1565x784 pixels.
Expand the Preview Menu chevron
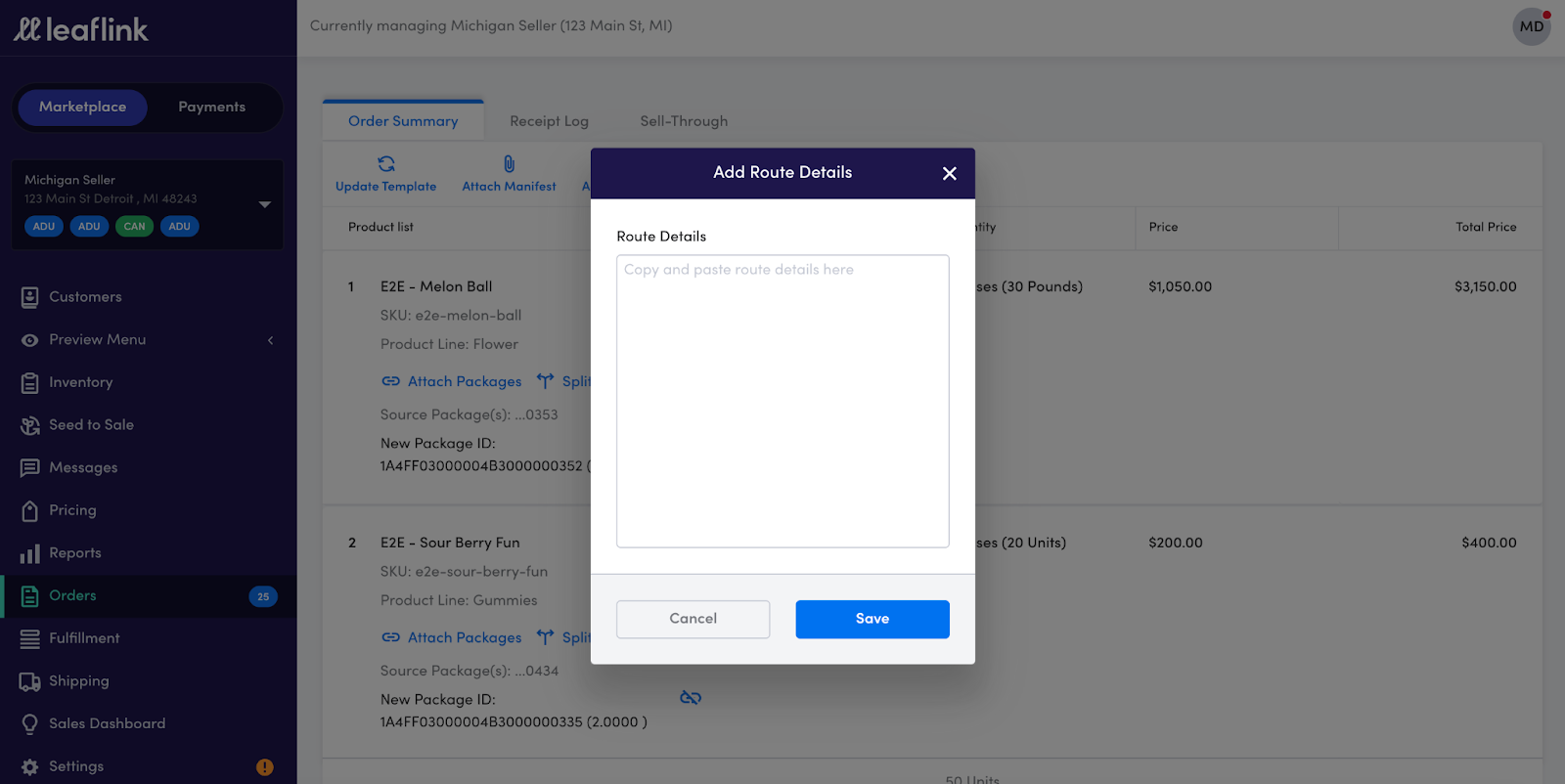pyautogui.click(x=271, y=340)
